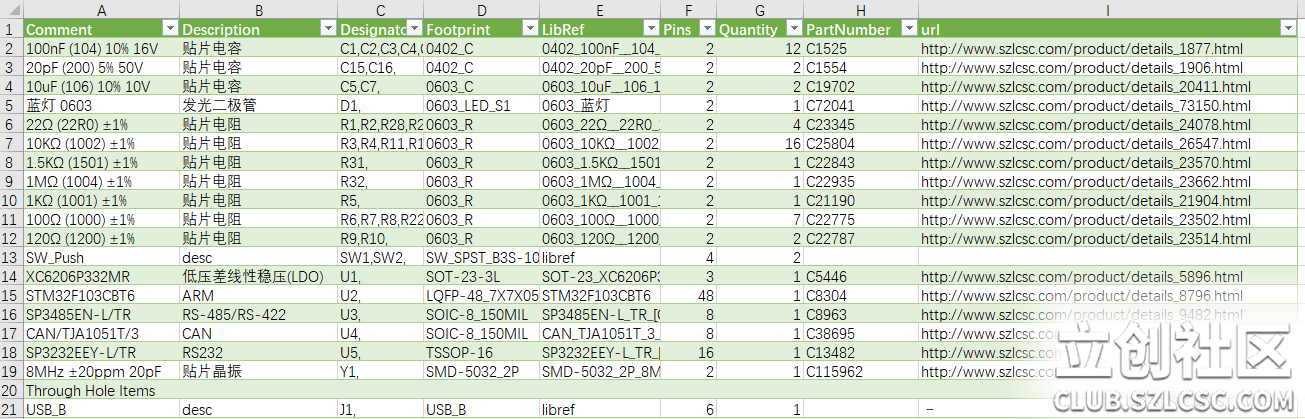Select the STM32F103CBT6 comment cell
Viewport: 1305px width, 419px height.
pyautogui.click(x=80, y=295)
